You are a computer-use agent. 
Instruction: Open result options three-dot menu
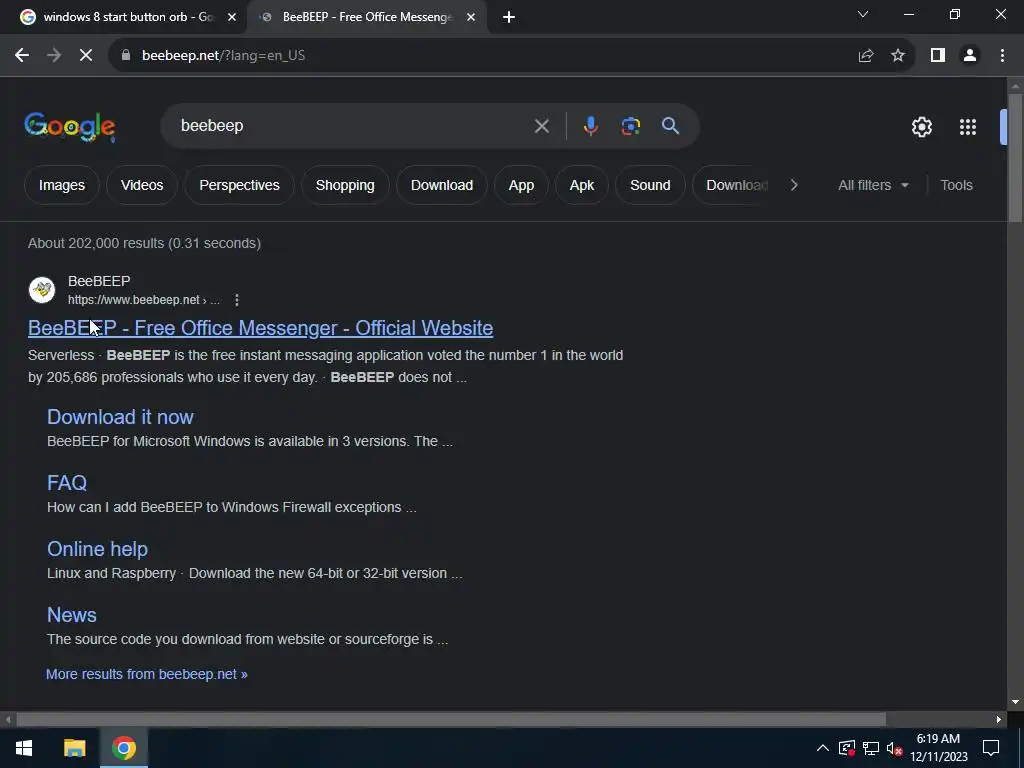point(236,300)
